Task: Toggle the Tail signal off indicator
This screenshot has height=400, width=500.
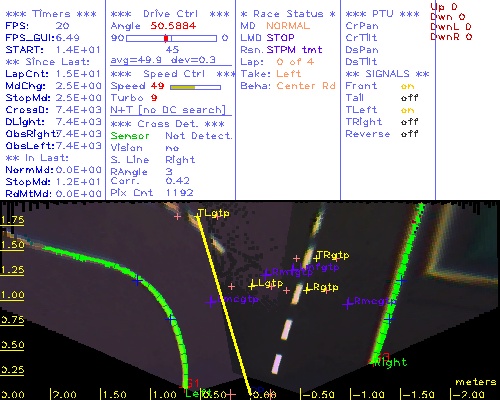Action: pyautogui.click(x=409, y=98)
